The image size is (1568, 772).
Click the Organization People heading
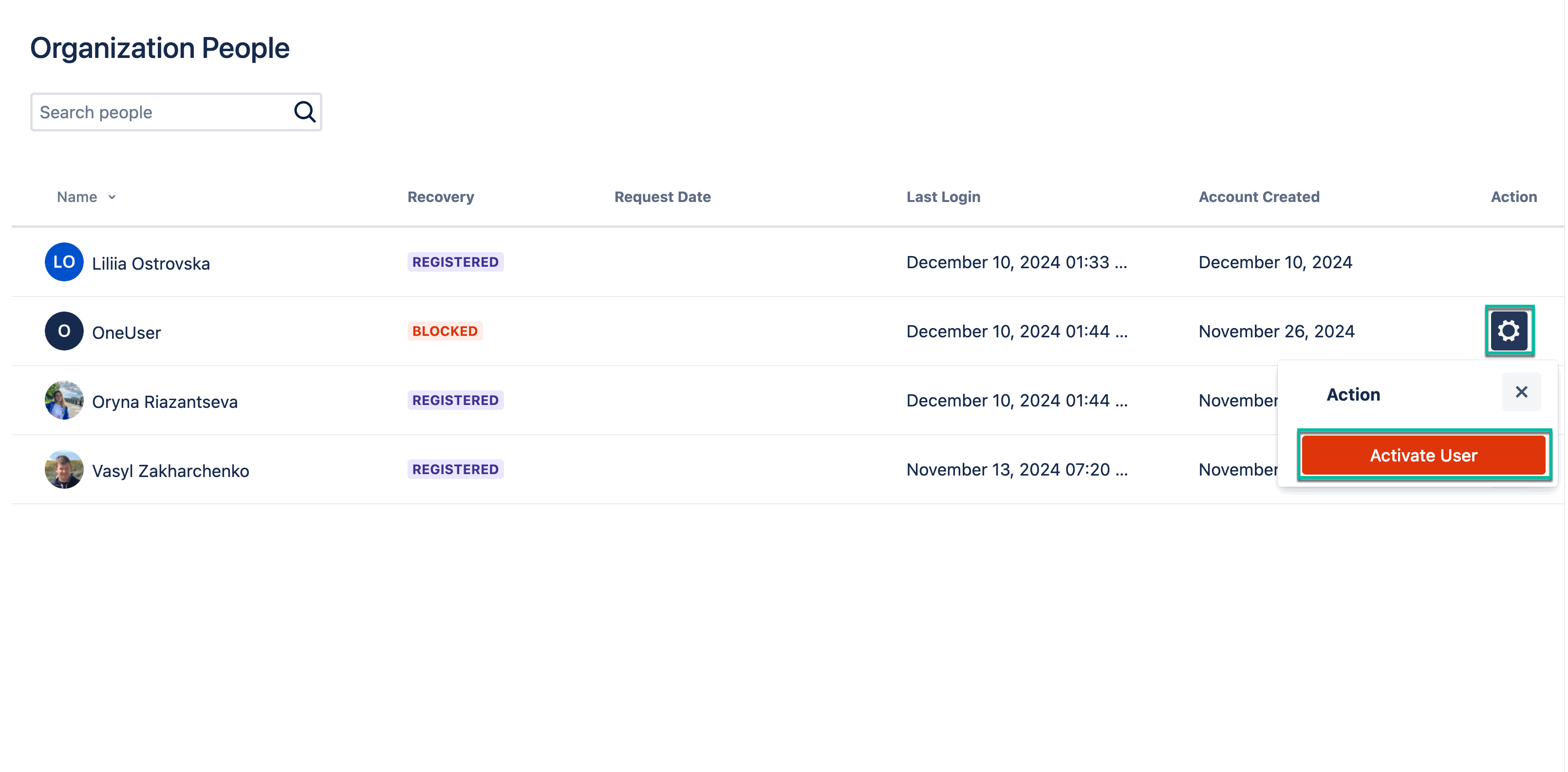[x=160, y=47]
